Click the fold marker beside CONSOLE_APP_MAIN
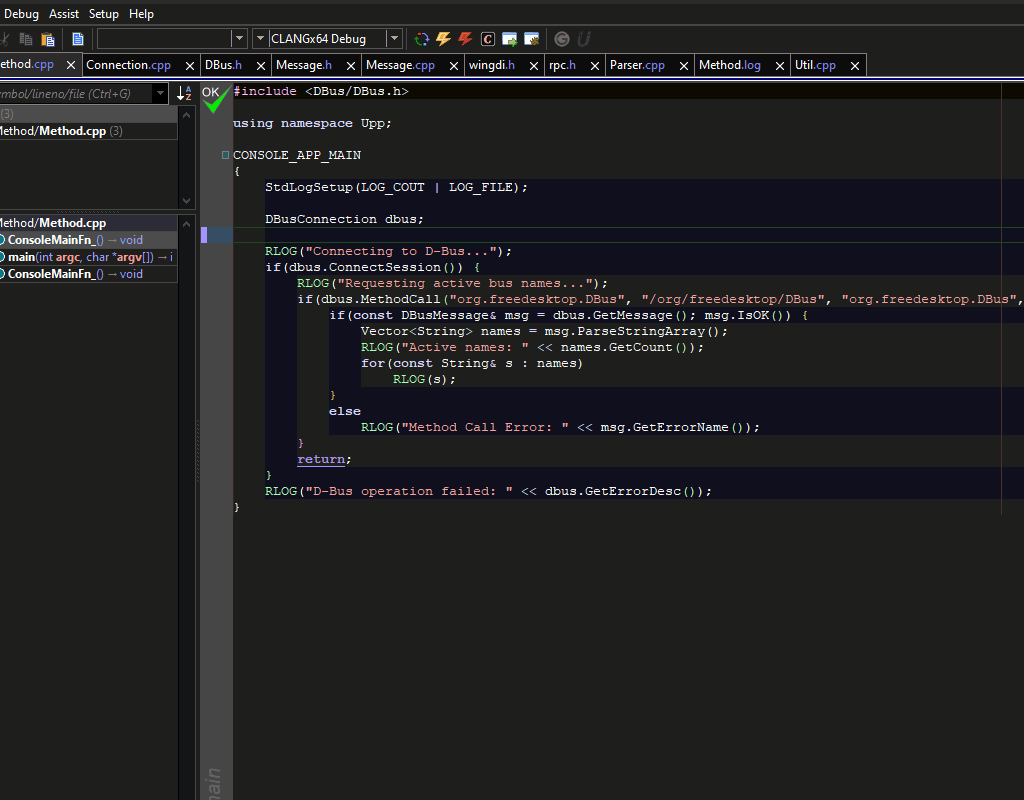The image size is (1024, 800). [225, 155]
